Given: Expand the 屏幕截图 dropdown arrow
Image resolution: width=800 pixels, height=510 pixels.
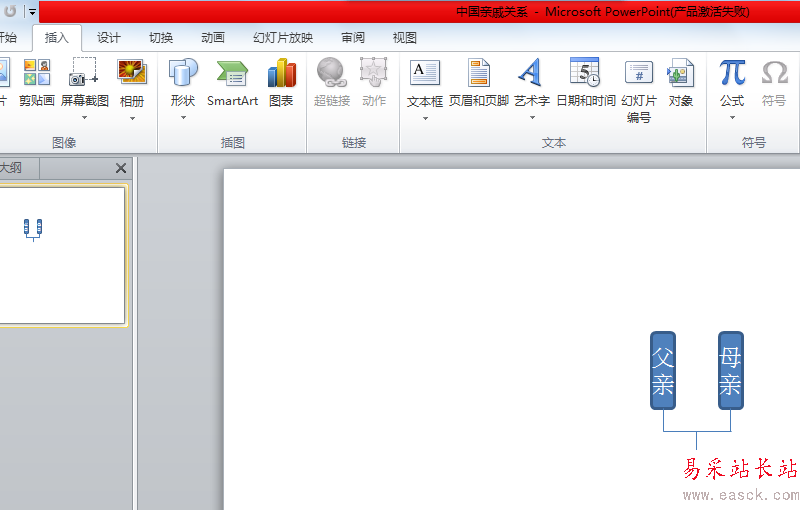Looking at the screenshot, I should pos(84,118).
